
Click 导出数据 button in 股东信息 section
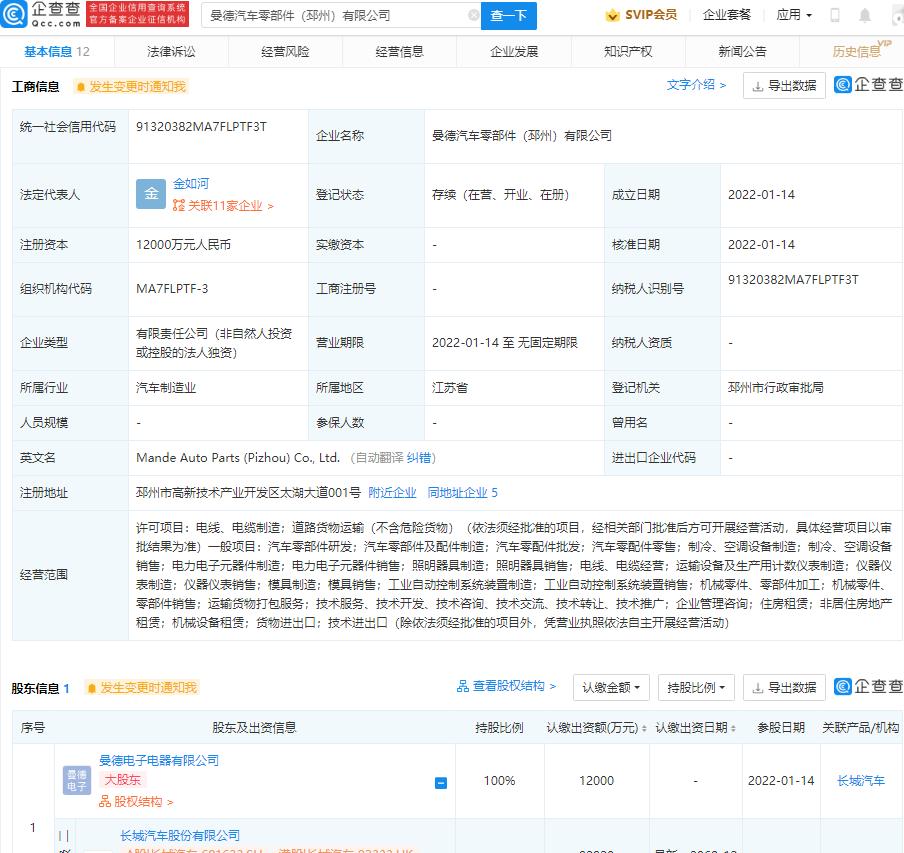(784, 687)
